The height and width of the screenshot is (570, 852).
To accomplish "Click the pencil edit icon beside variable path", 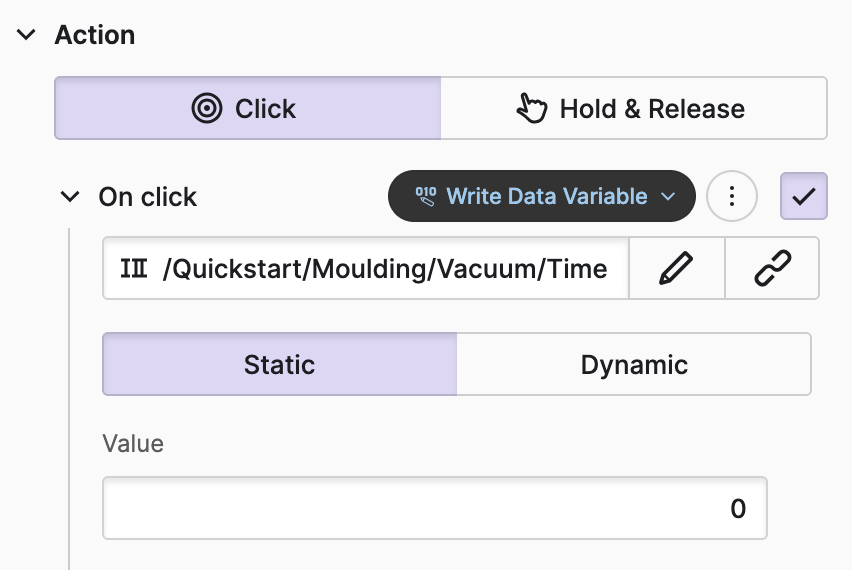I will pyautogui.click(x=676, y=268).
